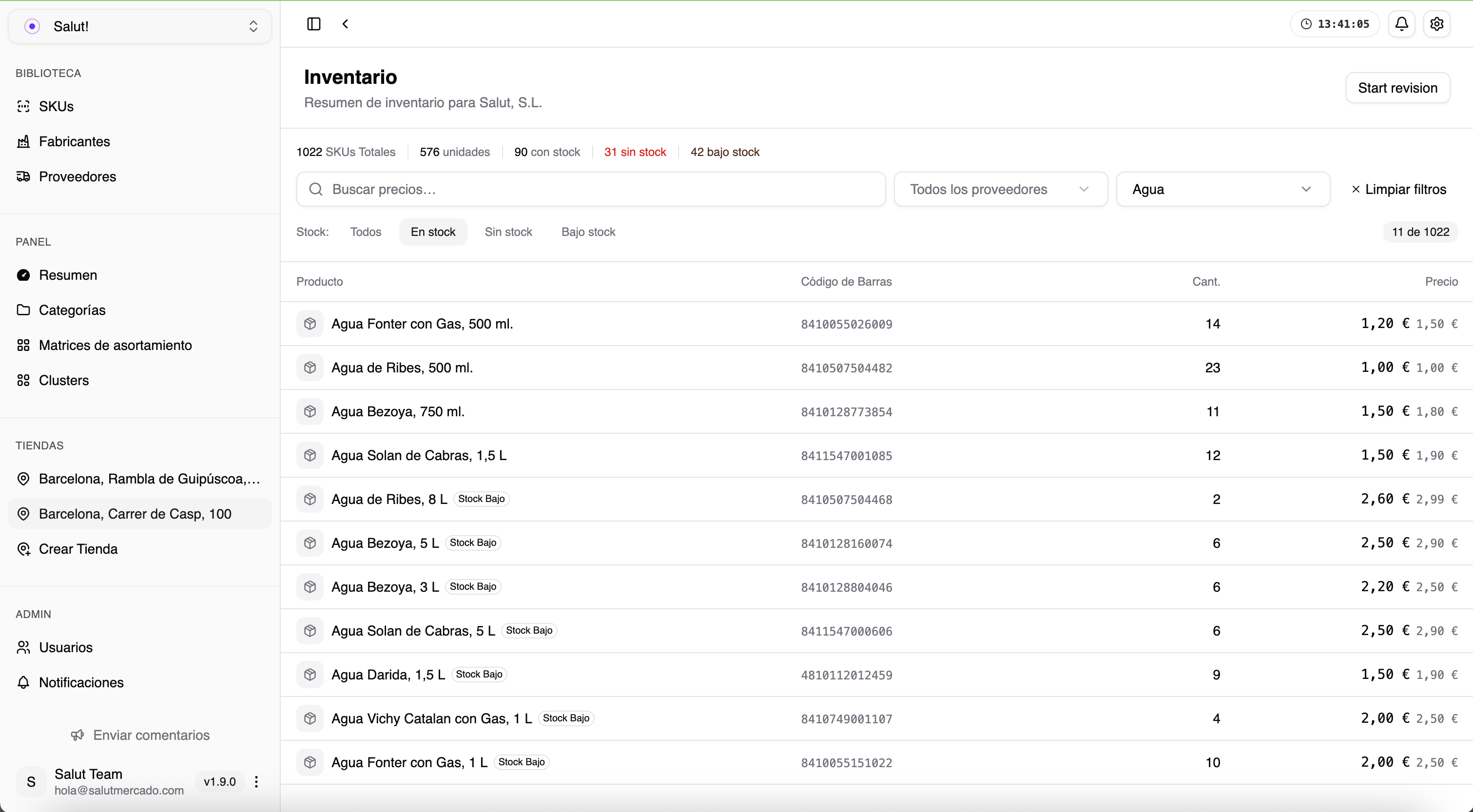This screenshot has height=812, width=1473.
Task: Open the SKUs section in Biblioteca
Action: click(x=56, y=106)
